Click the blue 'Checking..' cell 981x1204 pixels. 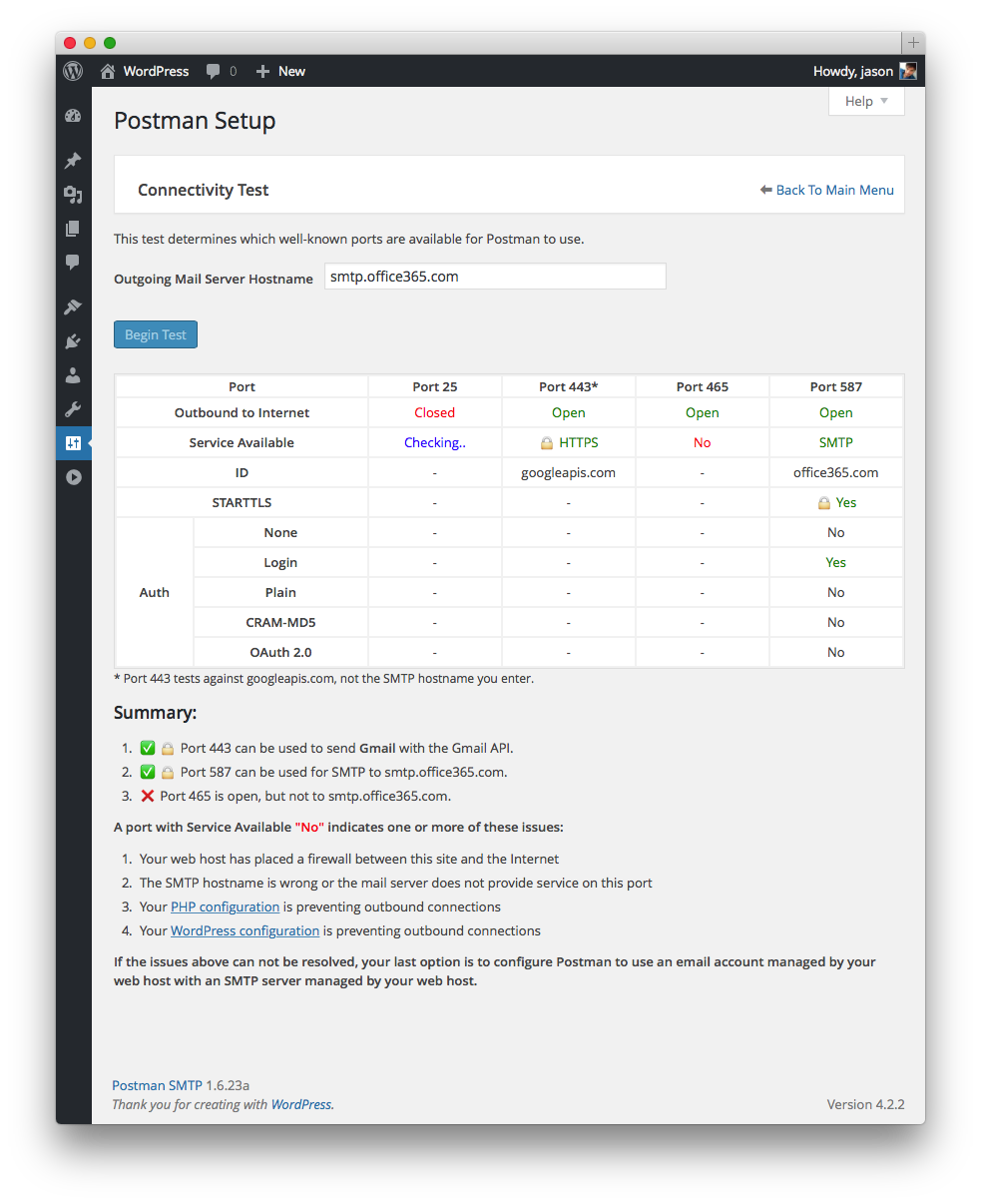435,442
